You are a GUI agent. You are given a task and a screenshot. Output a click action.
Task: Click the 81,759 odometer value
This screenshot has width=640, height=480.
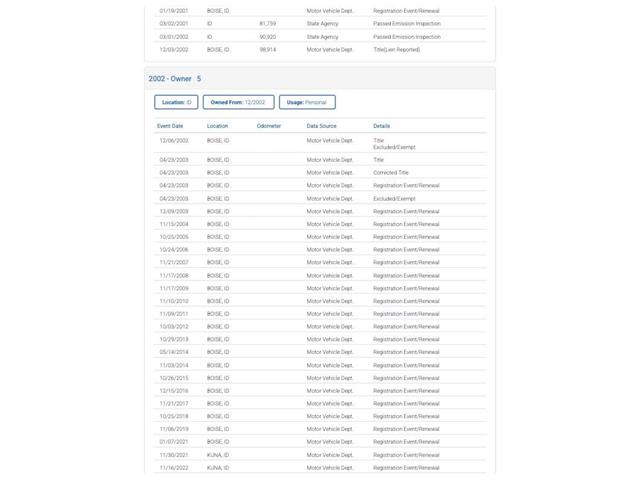(268, 24)
